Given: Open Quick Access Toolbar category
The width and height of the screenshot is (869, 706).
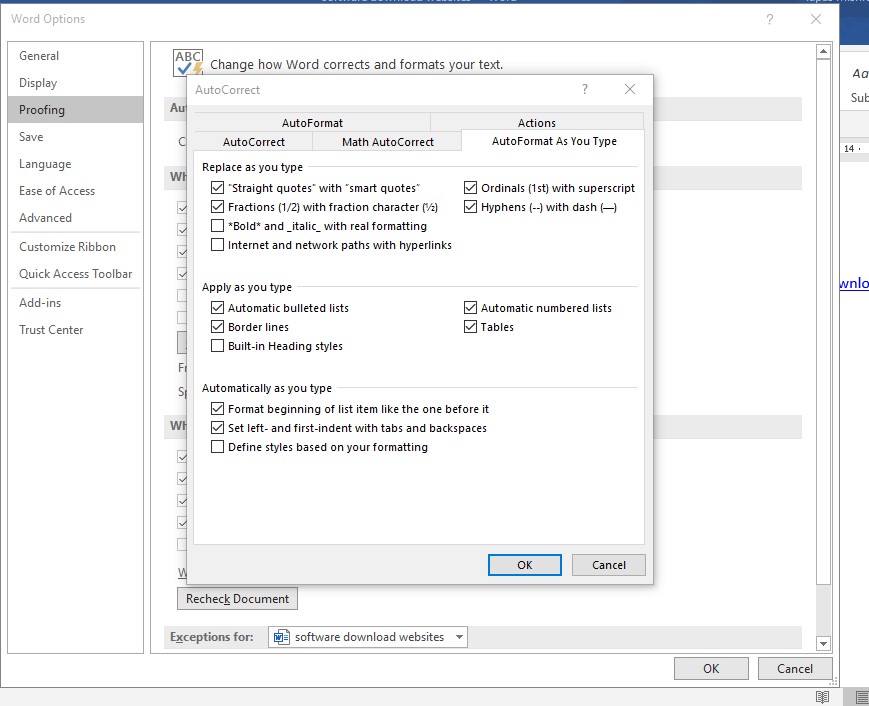Looking at the screenshot, I should click(75, 274).
